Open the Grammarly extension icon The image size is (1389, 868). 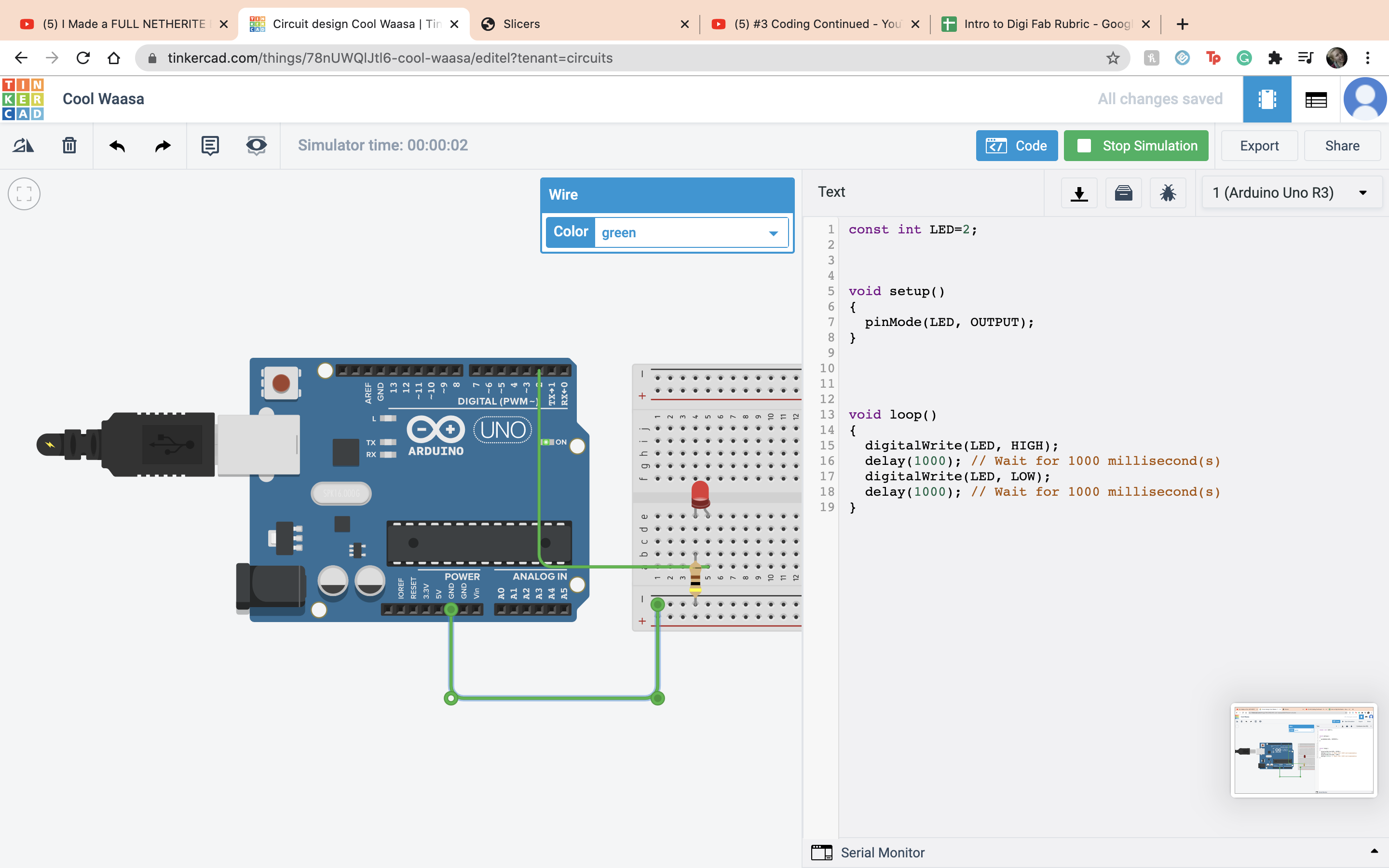1244,58
